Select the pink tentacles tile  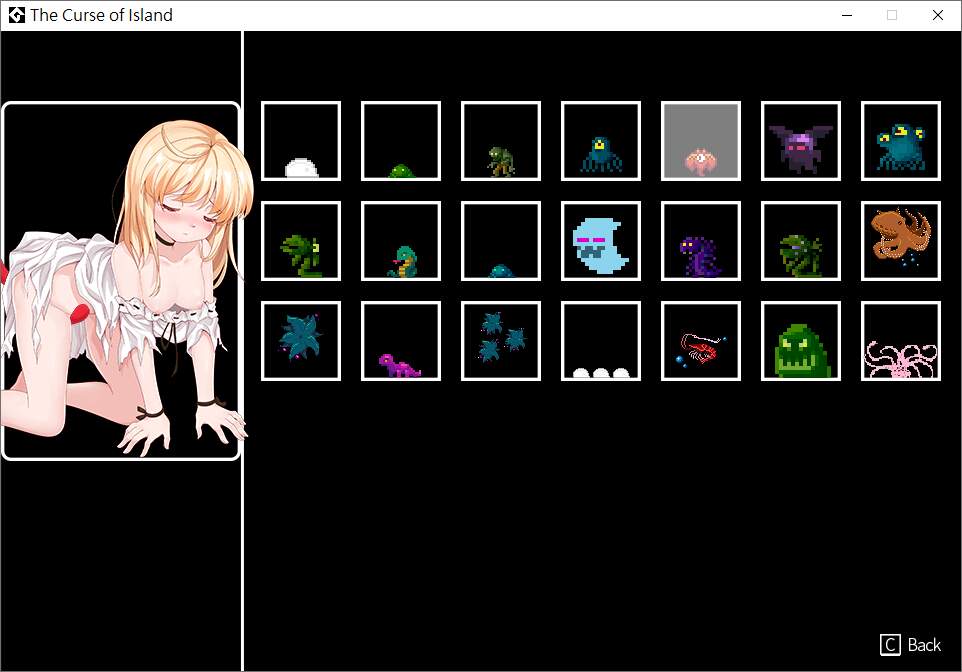coord(901,341)
